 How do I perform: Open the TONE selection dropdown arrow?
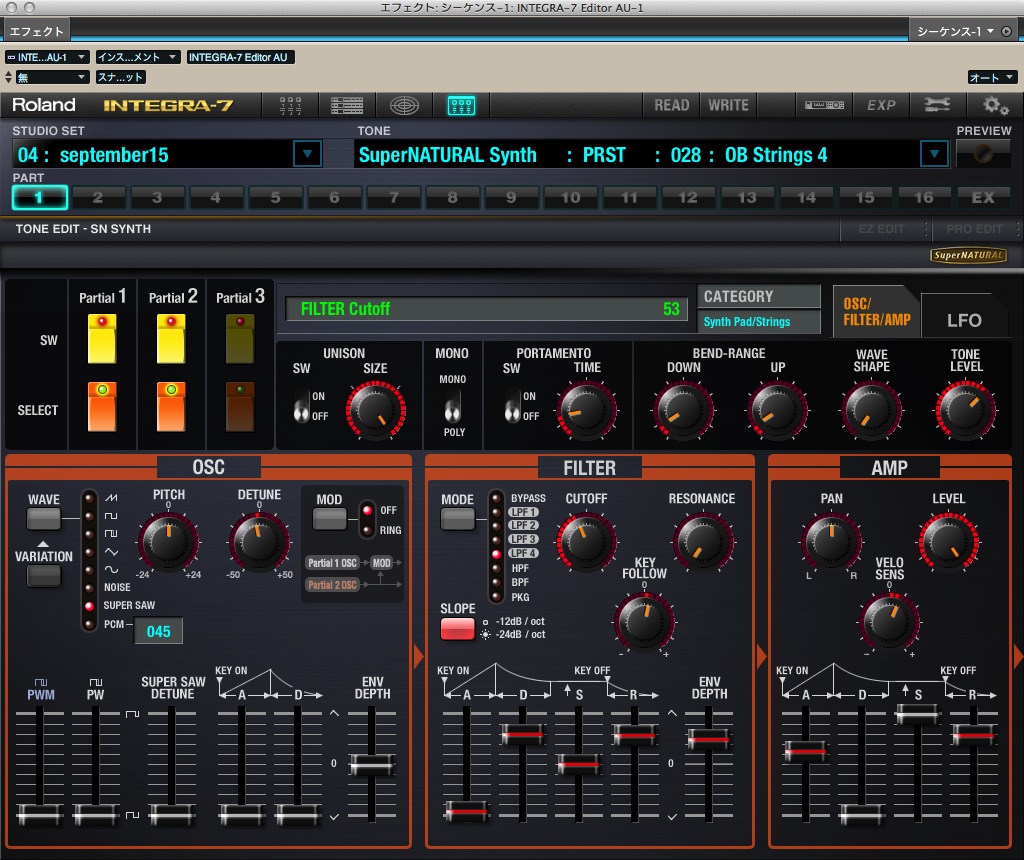[934, 155]
